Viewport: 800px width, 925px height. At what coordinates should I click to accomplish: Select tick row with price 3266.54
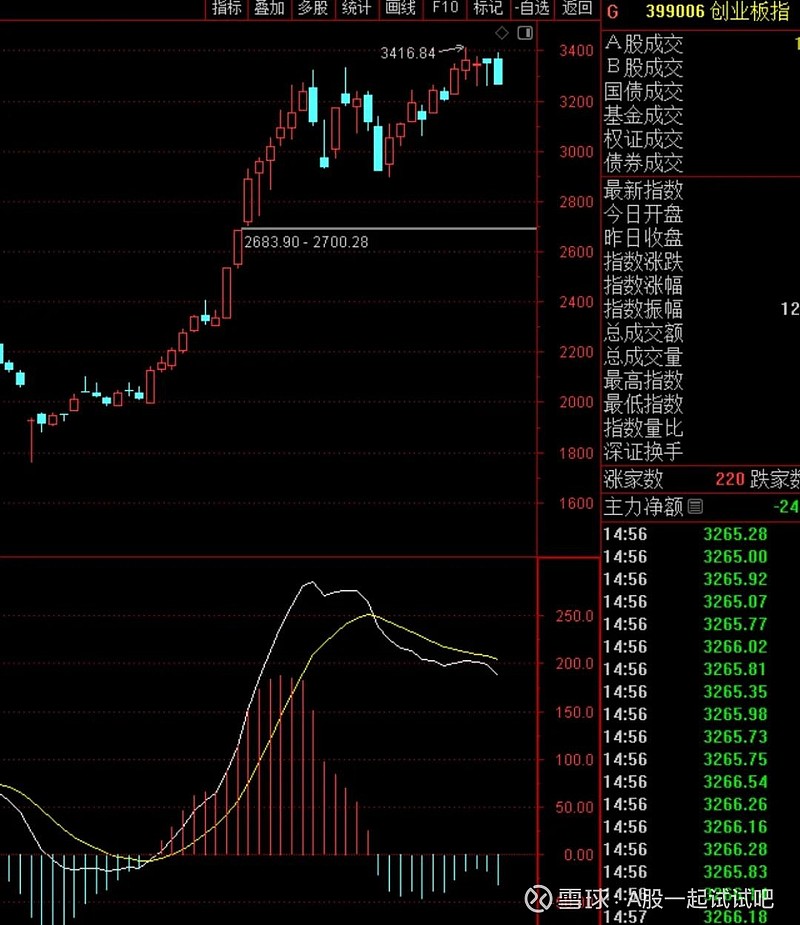tap(700, 782)
